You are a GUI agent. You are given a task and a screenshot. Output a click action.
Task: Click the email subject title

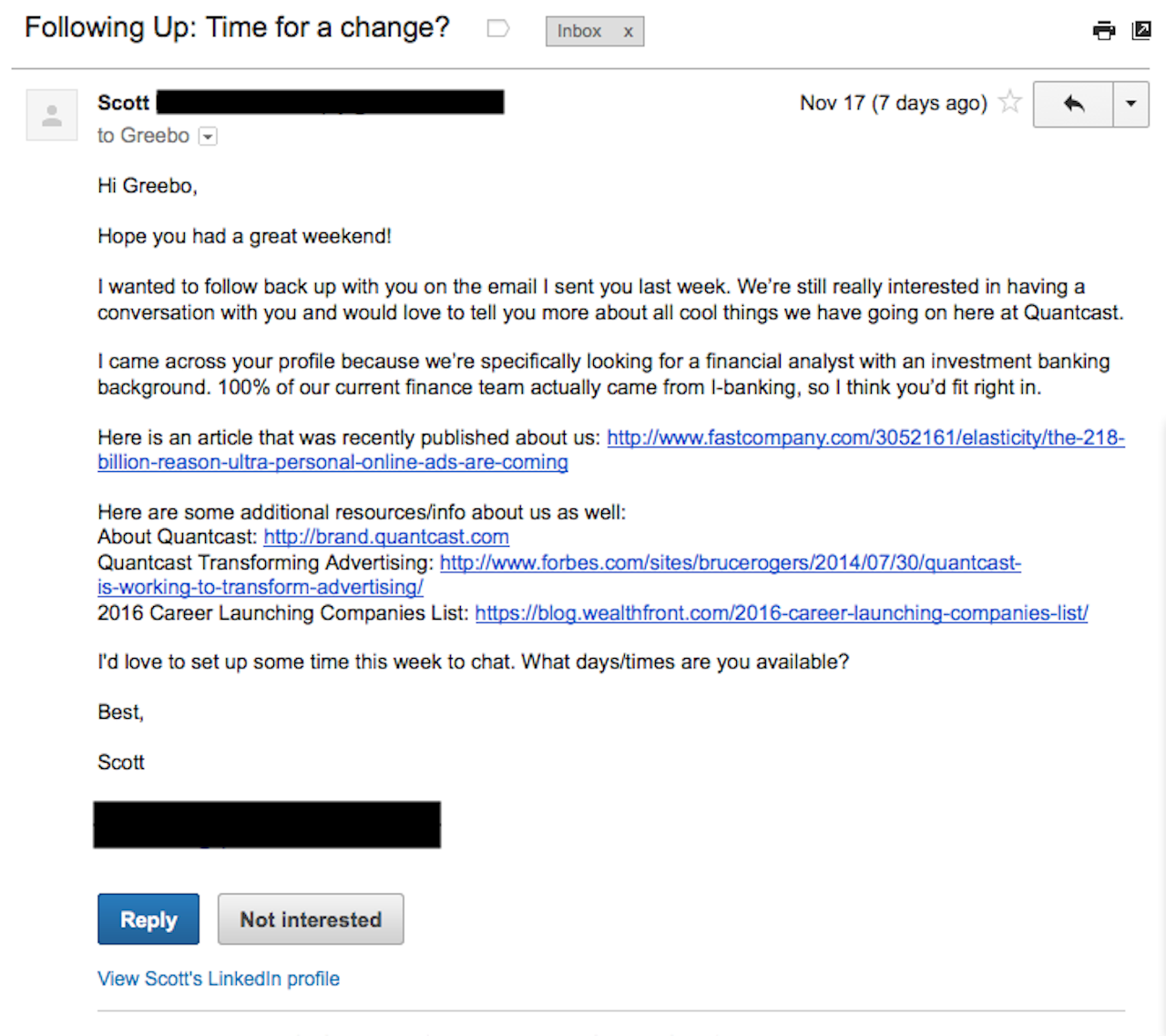coord(237,27)
